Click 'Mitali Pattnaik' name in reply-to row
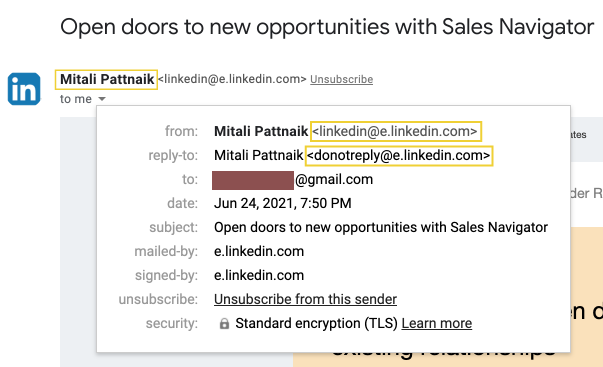The height and width of the screenshot is (367, 603). pos(258,155)
